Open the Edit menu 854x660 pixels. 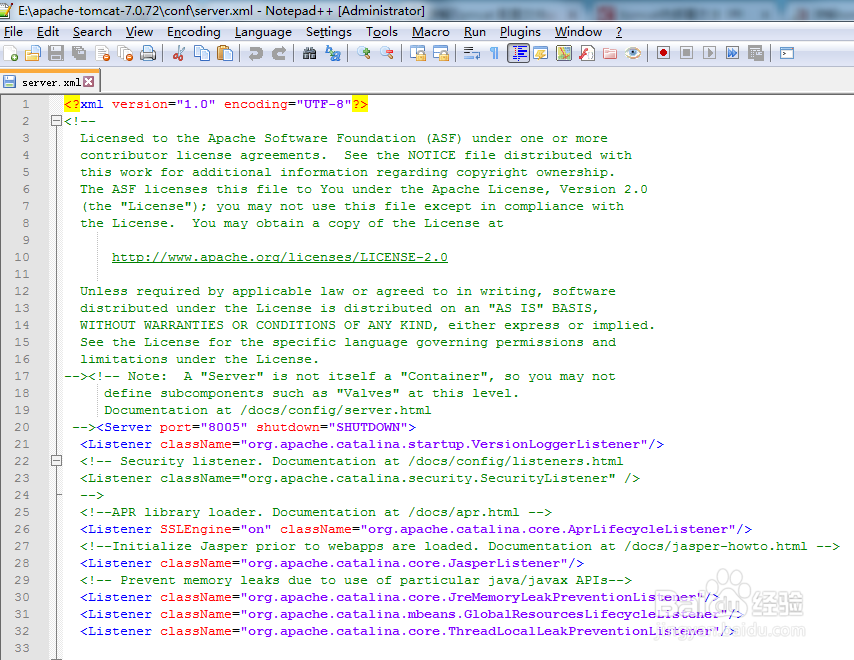click(x=47, y=32)
